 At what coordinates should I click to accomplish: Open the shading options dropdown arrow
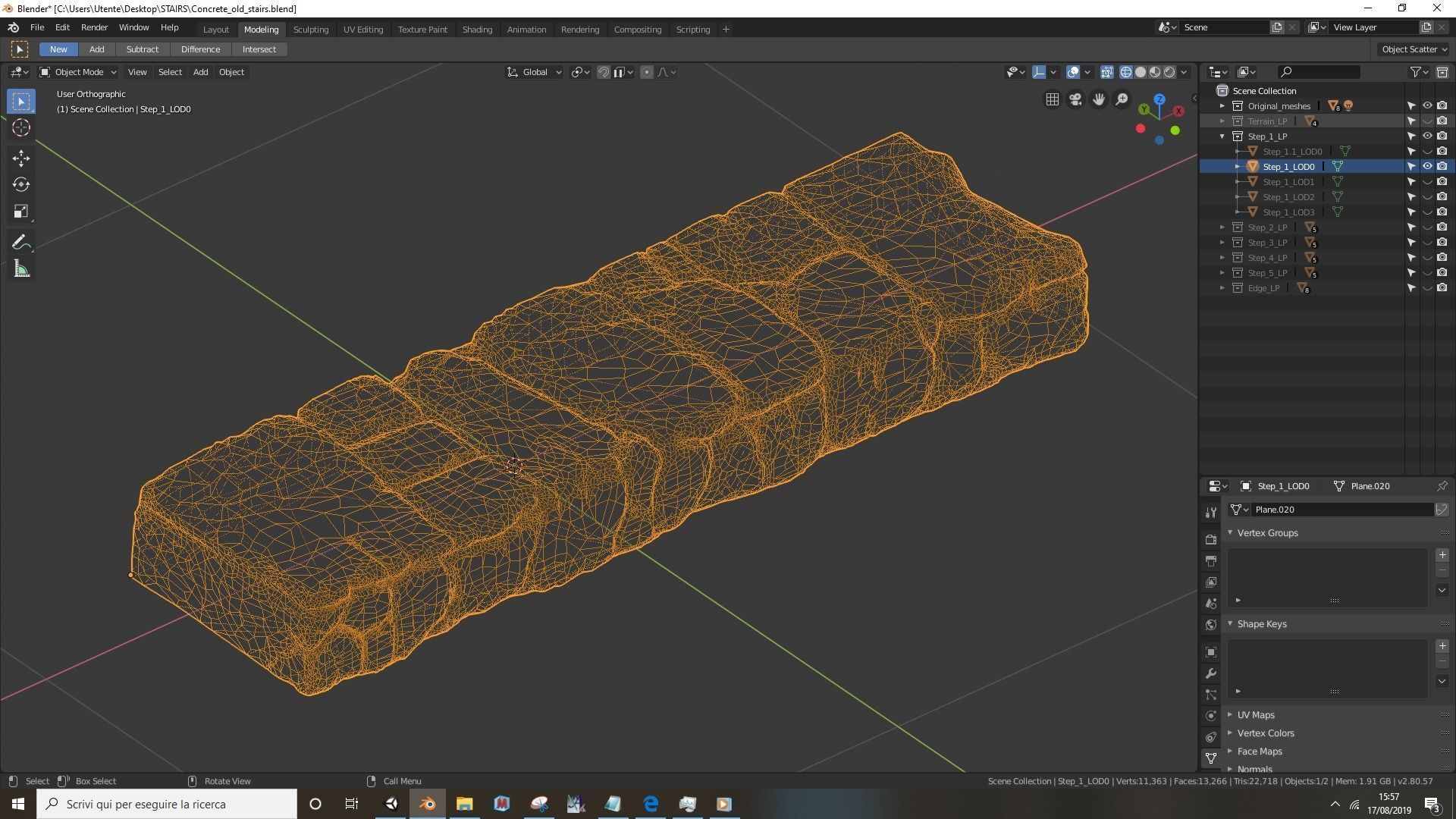[1184, 72]
